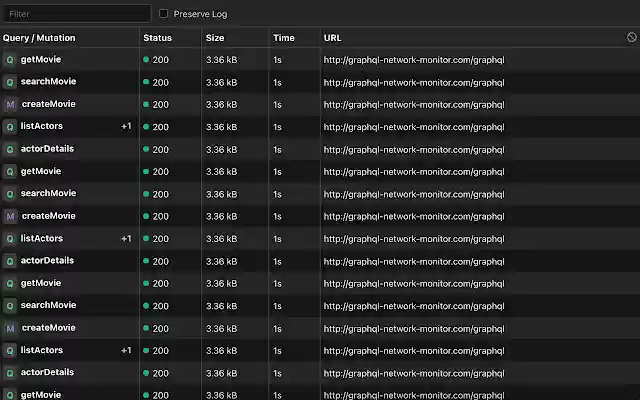This screenshot has height=400, width=640.
Task: Click the M mutation icon of the topmost createMovie row
Action: 10,104
